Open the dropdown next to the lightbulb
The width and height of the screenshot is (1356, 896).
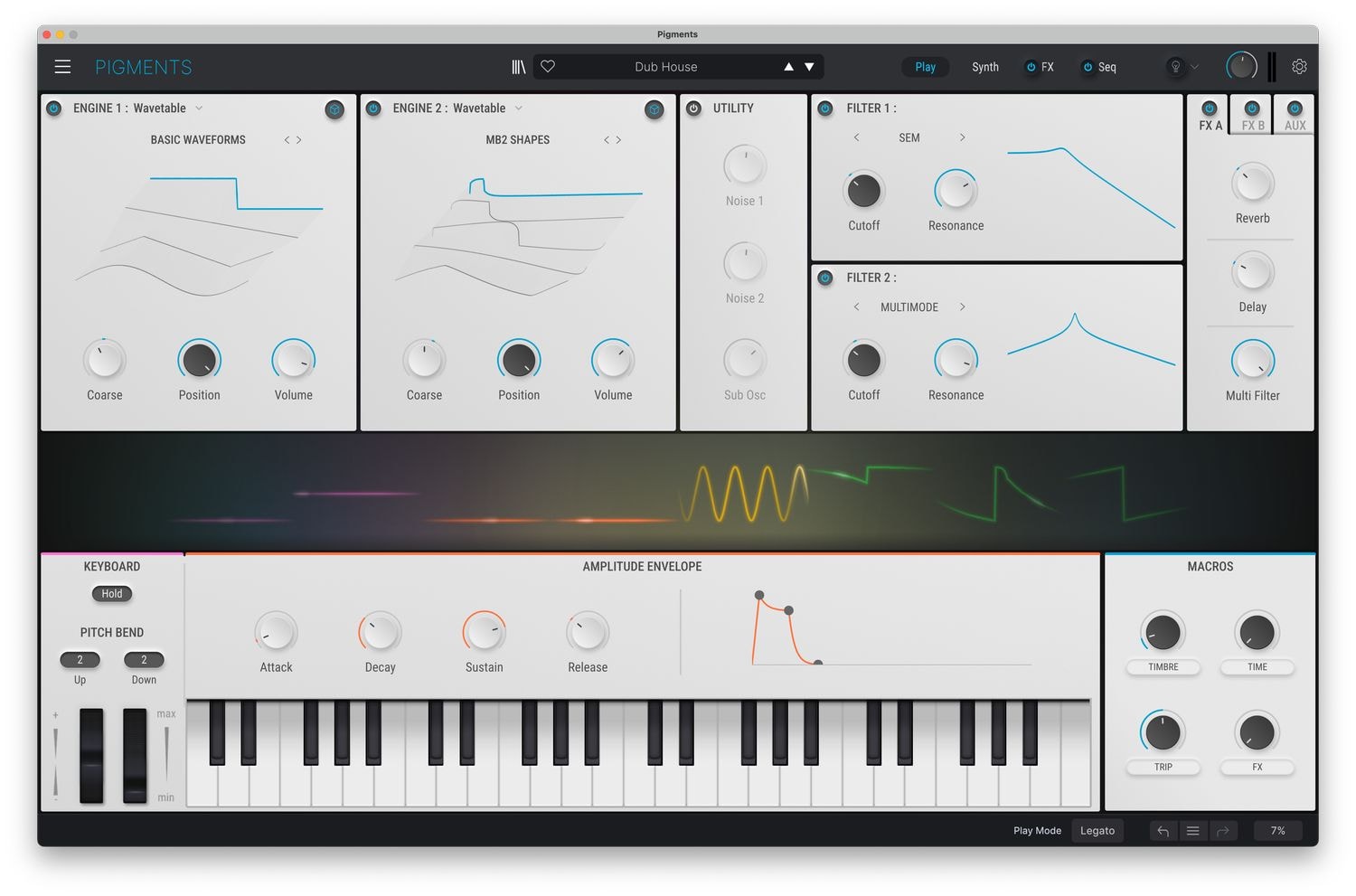click(x=1195, y=67)
